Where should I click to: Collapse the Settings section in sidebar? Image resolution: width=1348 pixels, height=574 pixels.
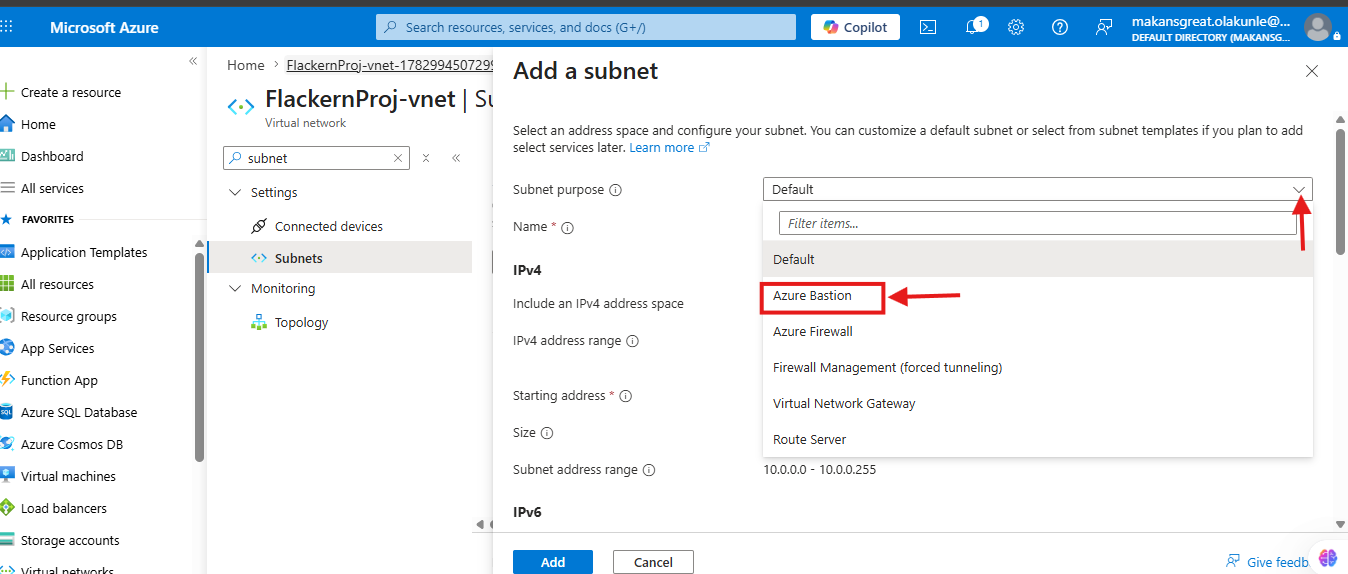point(235,193)
